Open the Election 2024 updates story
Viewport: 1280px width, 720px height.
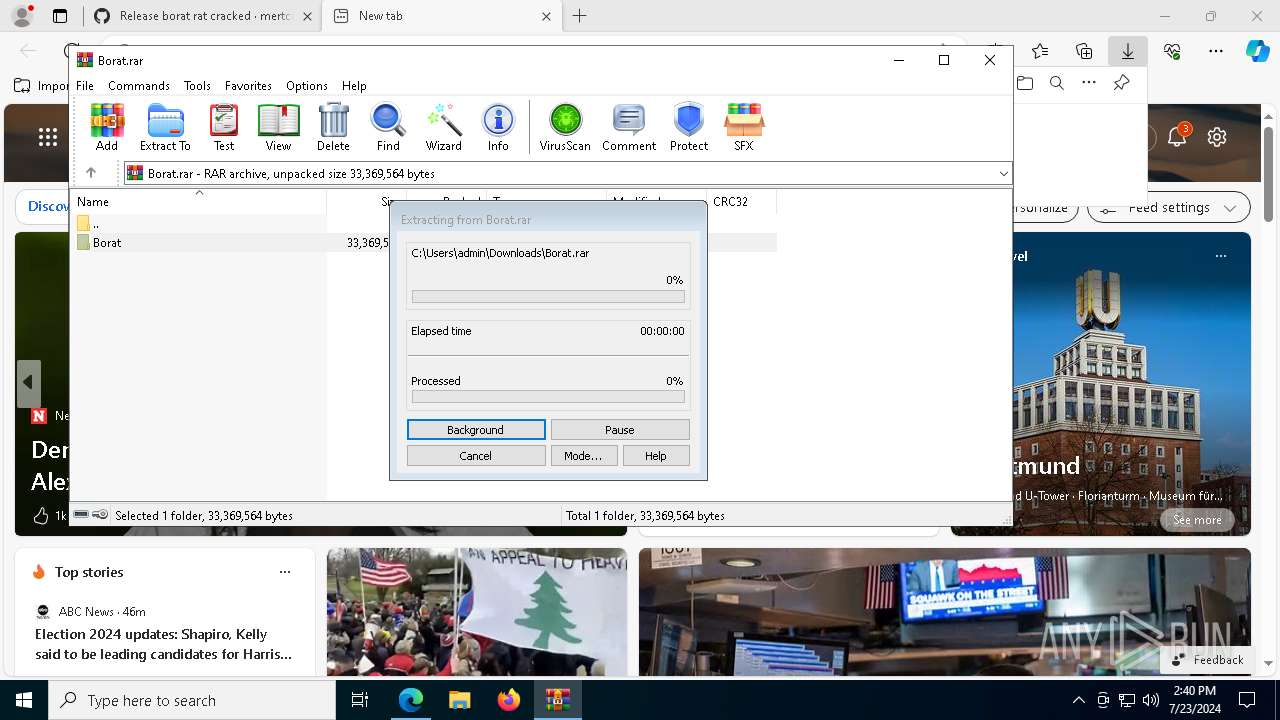coord(164,644)
